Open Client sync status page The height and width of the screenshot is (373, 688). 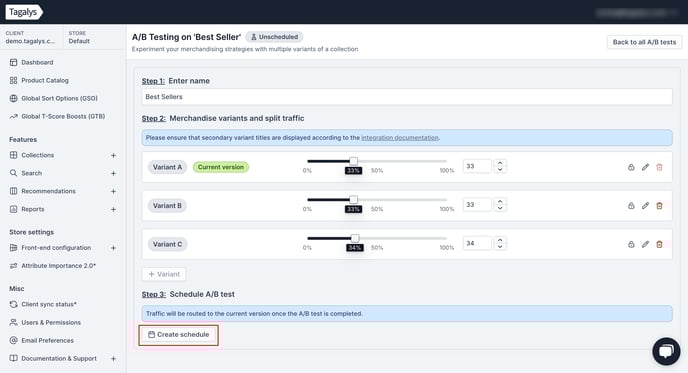coord(49,305)
